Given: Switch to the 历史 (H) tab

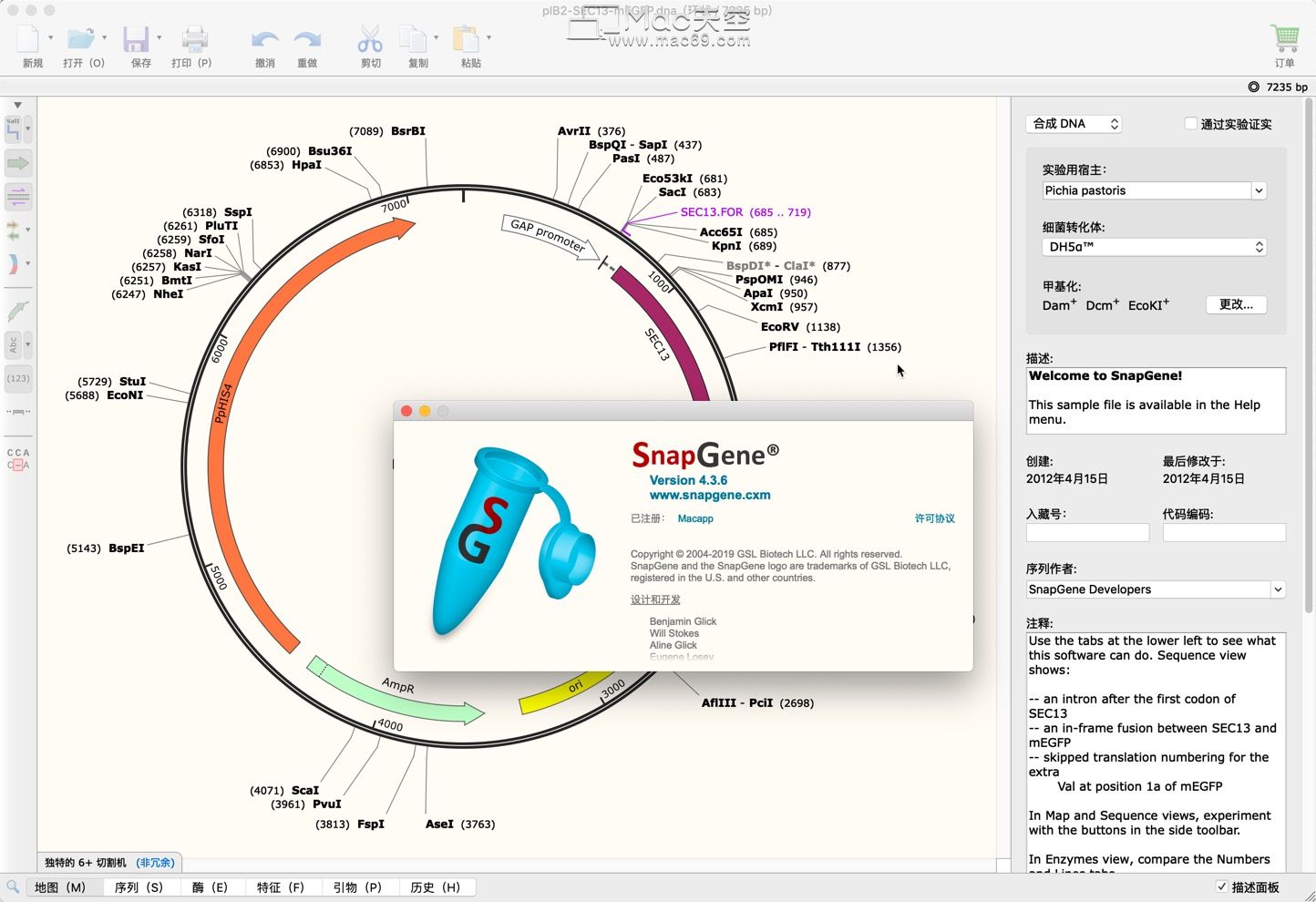Looking at the screenshot, I should pyautogui.click(x=436, y=887).
